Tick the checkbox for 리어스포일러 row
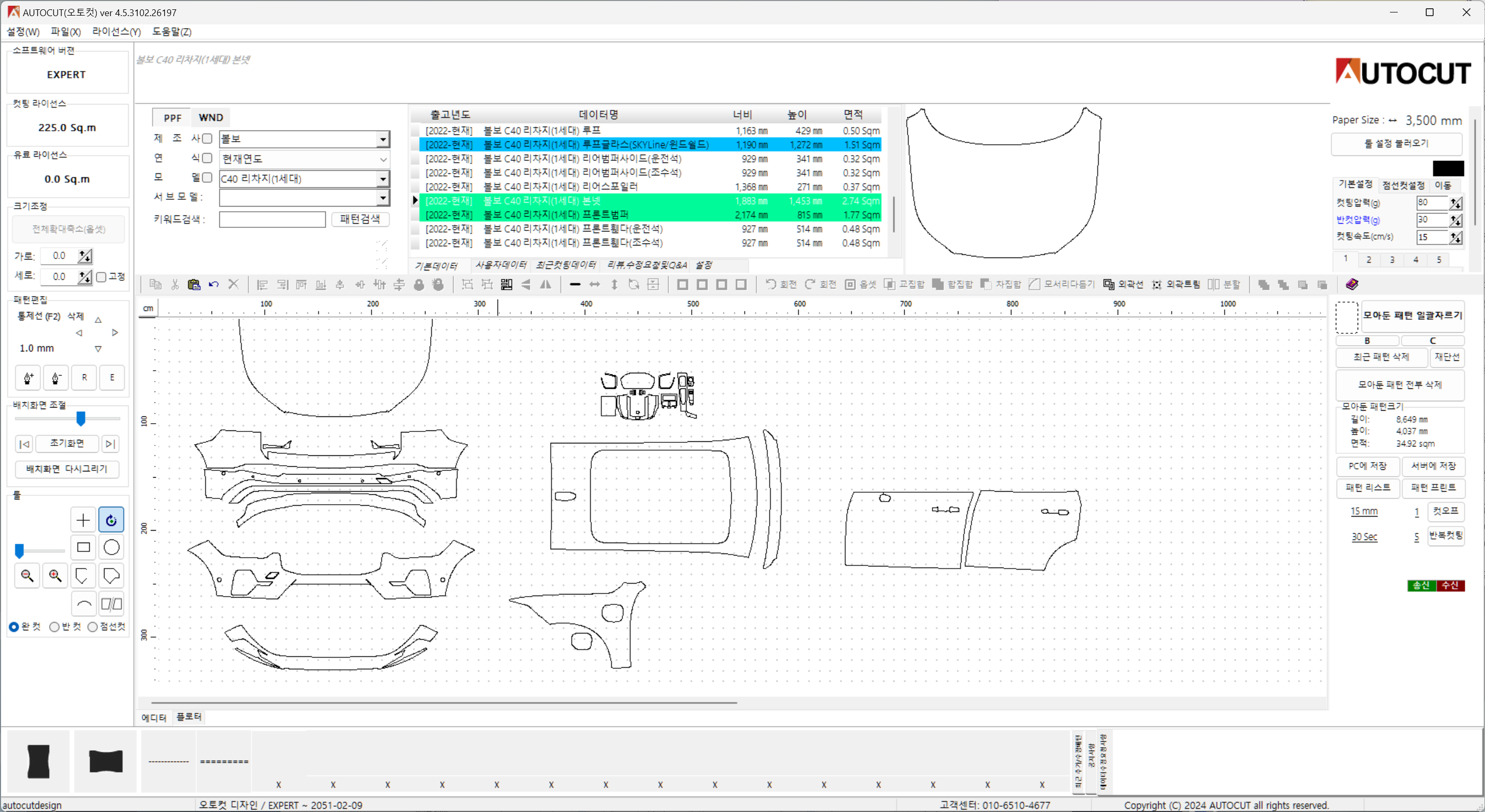 coord(415,187)
